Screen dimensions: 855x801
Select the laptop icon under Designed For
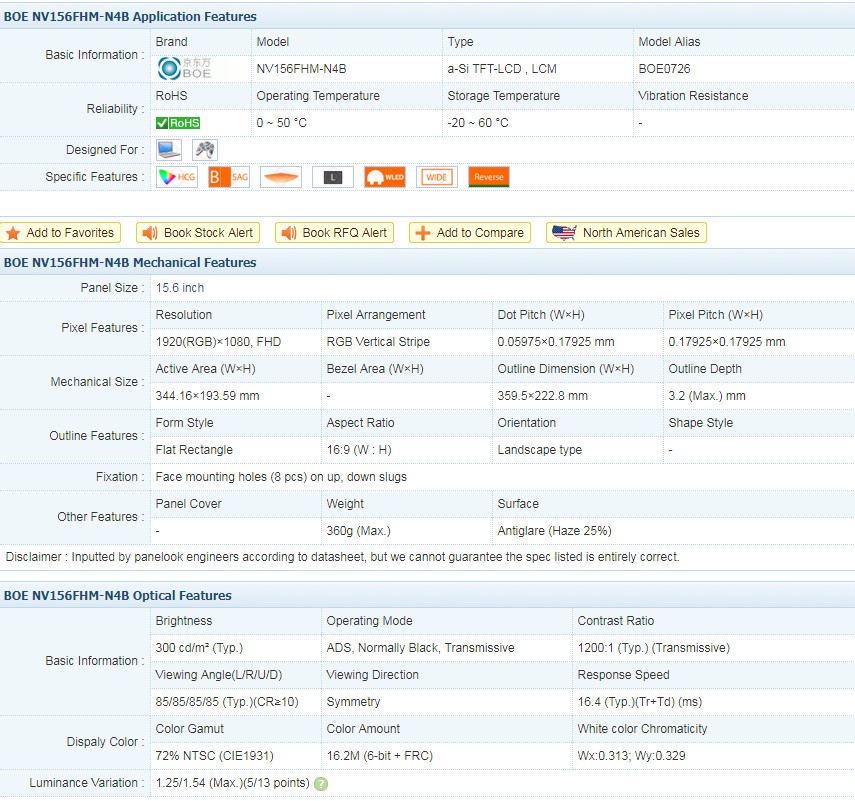click(x=169, y=149)
